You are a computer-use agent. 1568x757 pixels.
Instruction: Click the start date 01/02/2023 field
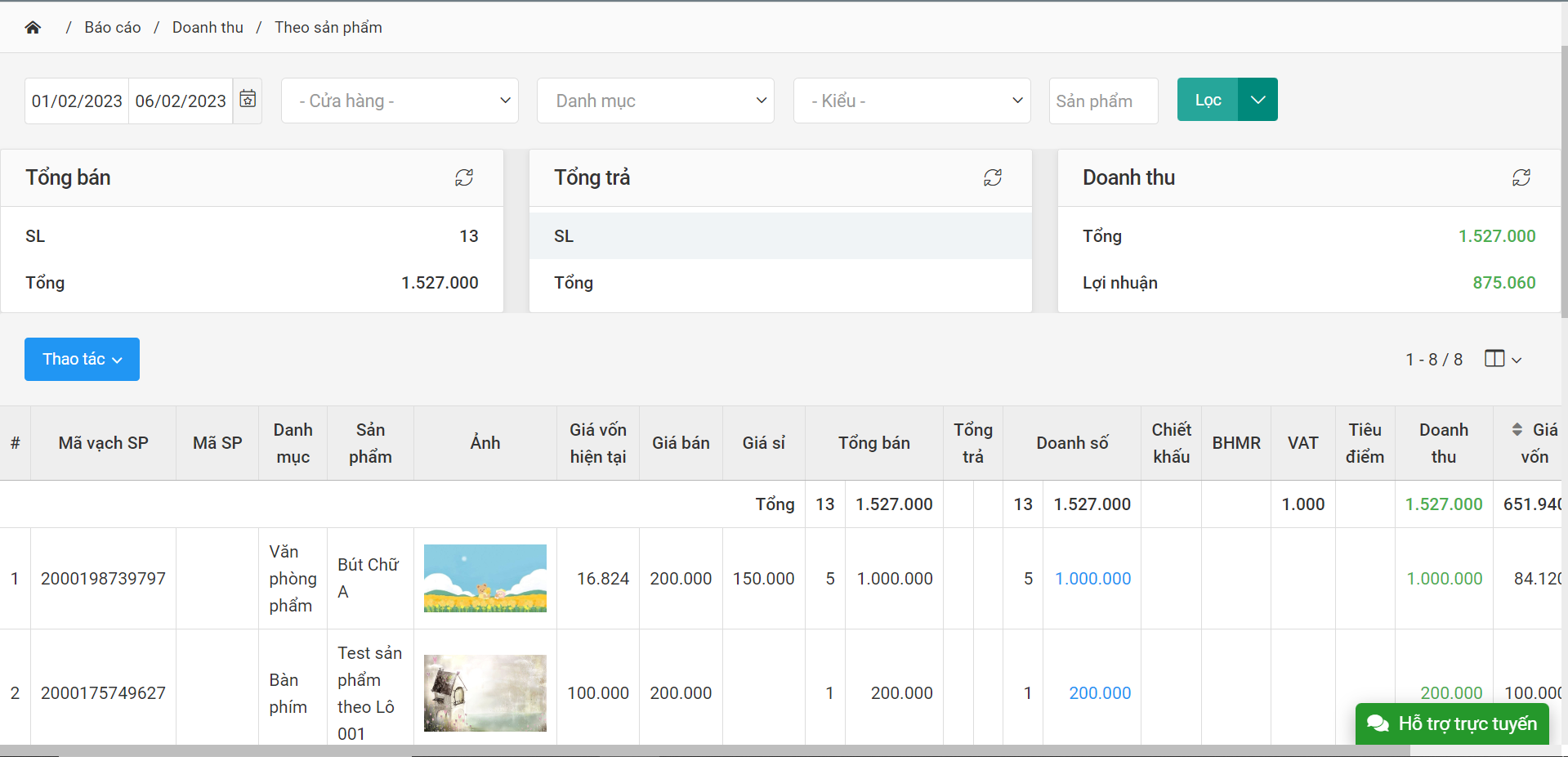pyautogui.click(x=77, y=101)
